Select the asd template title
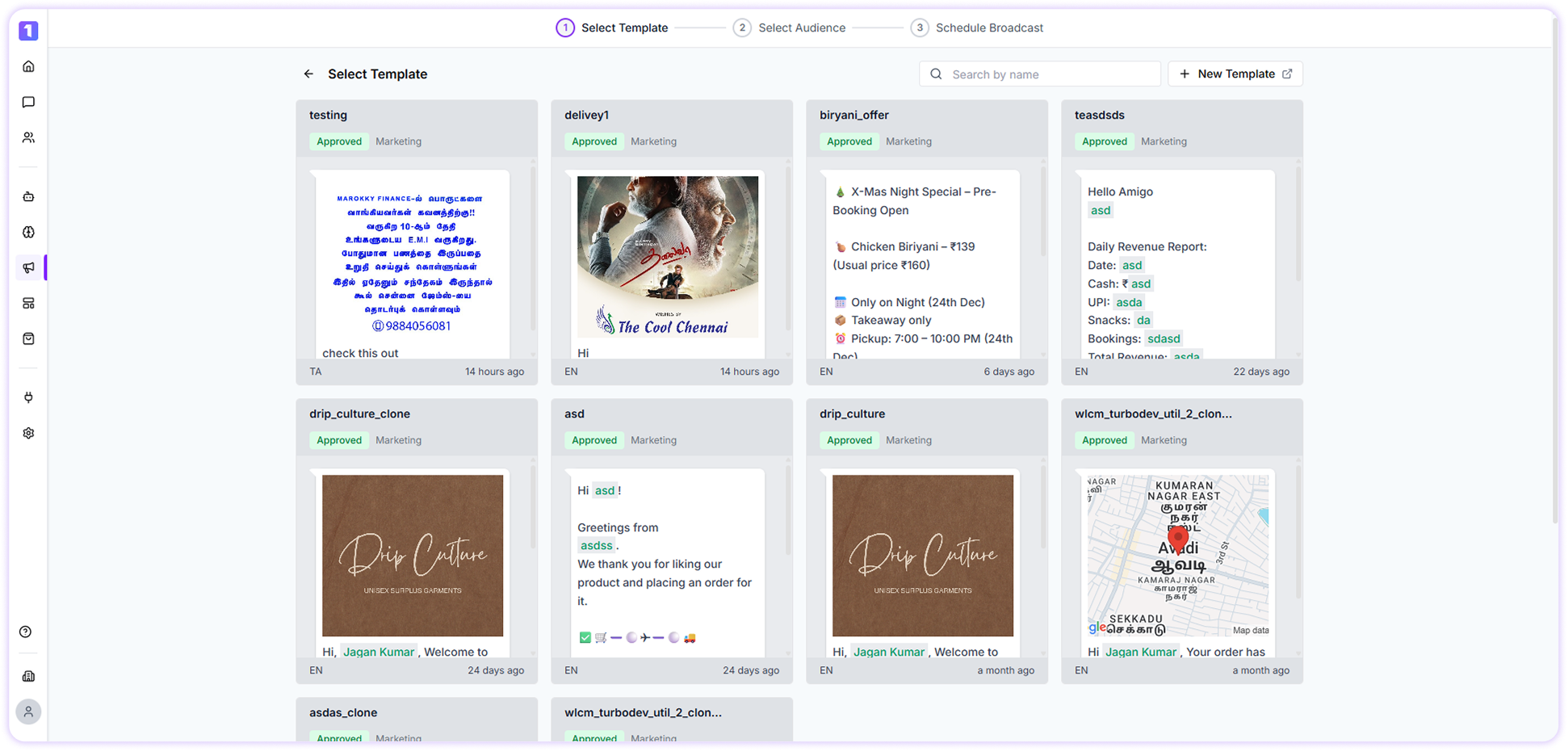The width and height of the screenshot is (1568, 751). point(574,413)
